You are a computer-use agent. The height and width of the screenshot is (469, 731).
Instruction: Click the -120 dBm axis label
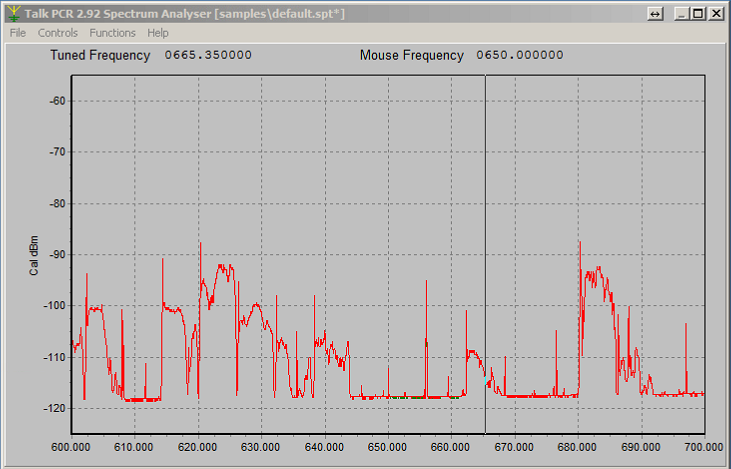(x=55, y=408)
